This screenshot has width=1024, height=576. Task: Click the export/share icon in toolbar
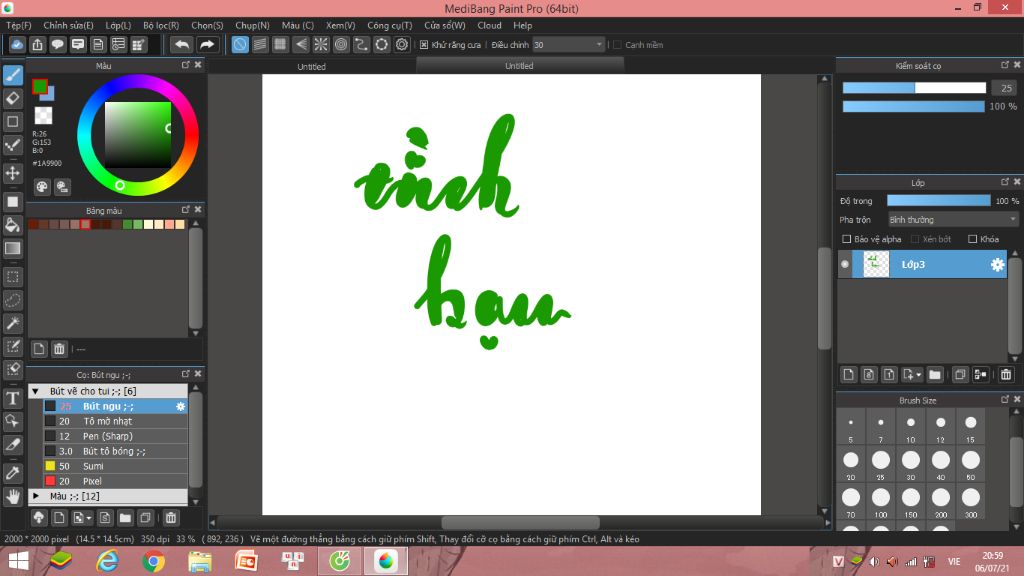pos(37,44)
